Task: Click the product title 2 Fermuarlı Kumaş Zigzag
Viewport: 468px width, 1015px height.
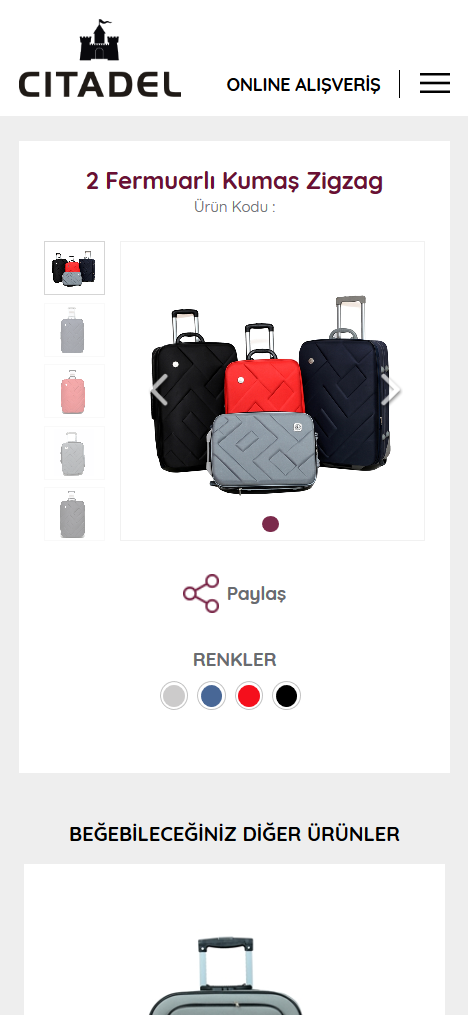Action: (x=234, y=181)
